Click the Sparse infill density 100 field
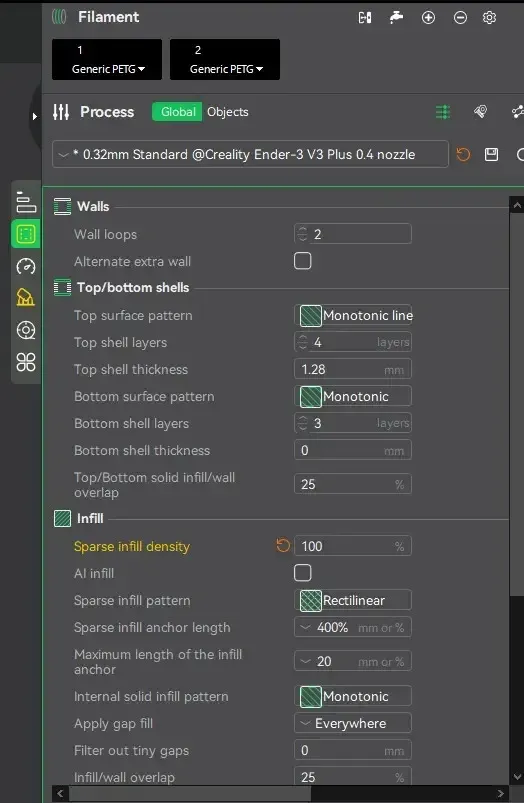Viewport: 524px width, 803px height. (353, 546)
